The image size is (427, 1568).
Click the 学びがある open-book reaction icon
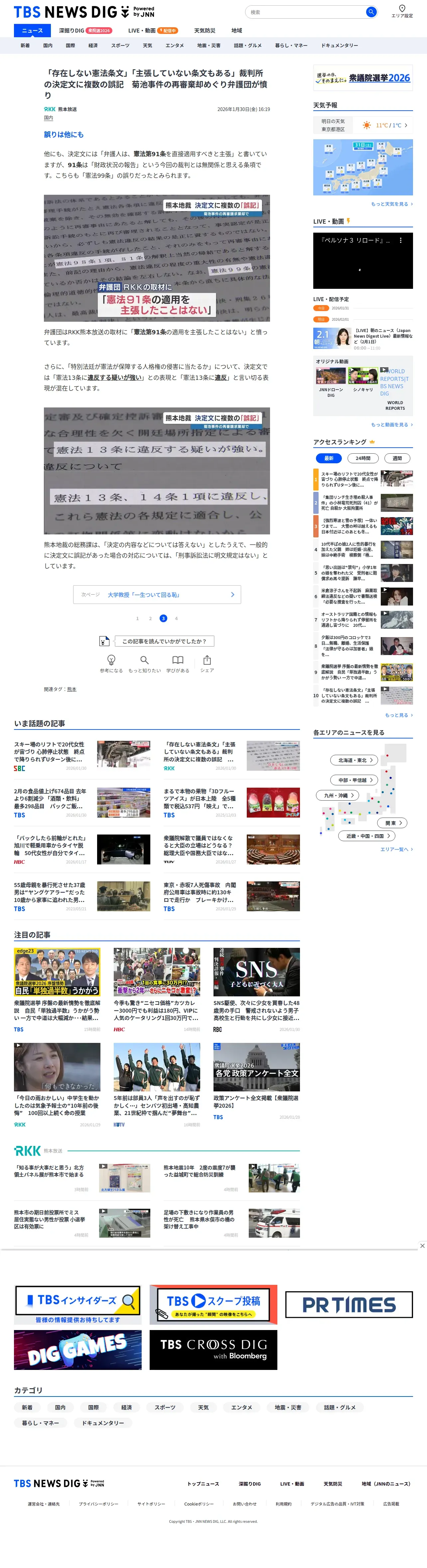(x=177, y=660)
